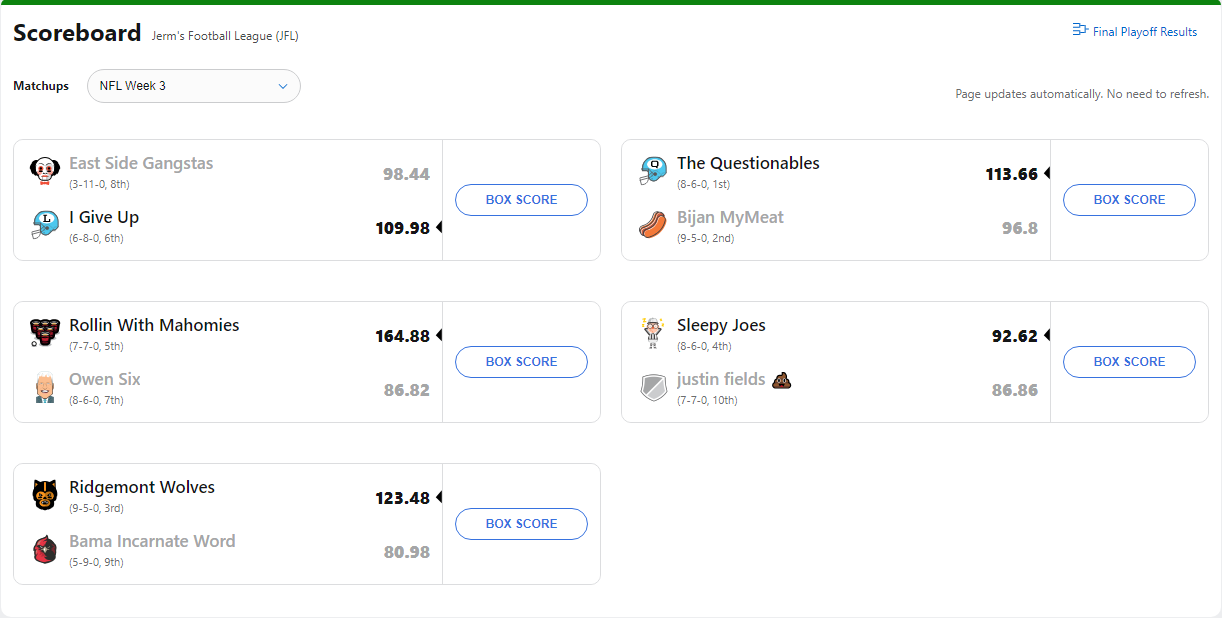Open the NFL Week 3 matchups dropdown
Image resolution: width=1222 pixels, height=618 pixels.
pos(194,86)
